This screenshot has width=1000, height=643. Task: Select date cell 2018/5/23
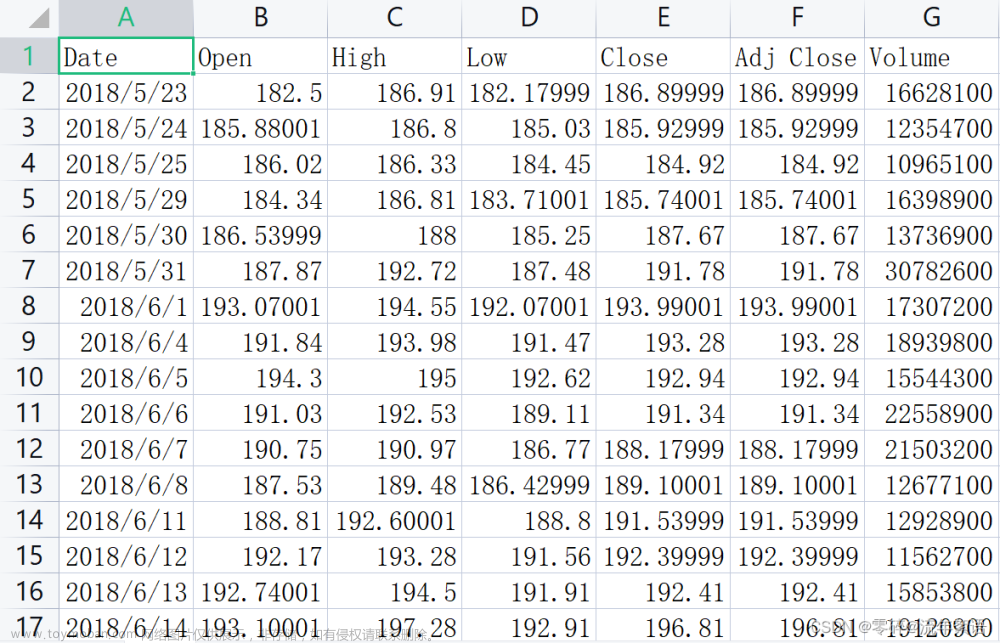coord(126,92)
